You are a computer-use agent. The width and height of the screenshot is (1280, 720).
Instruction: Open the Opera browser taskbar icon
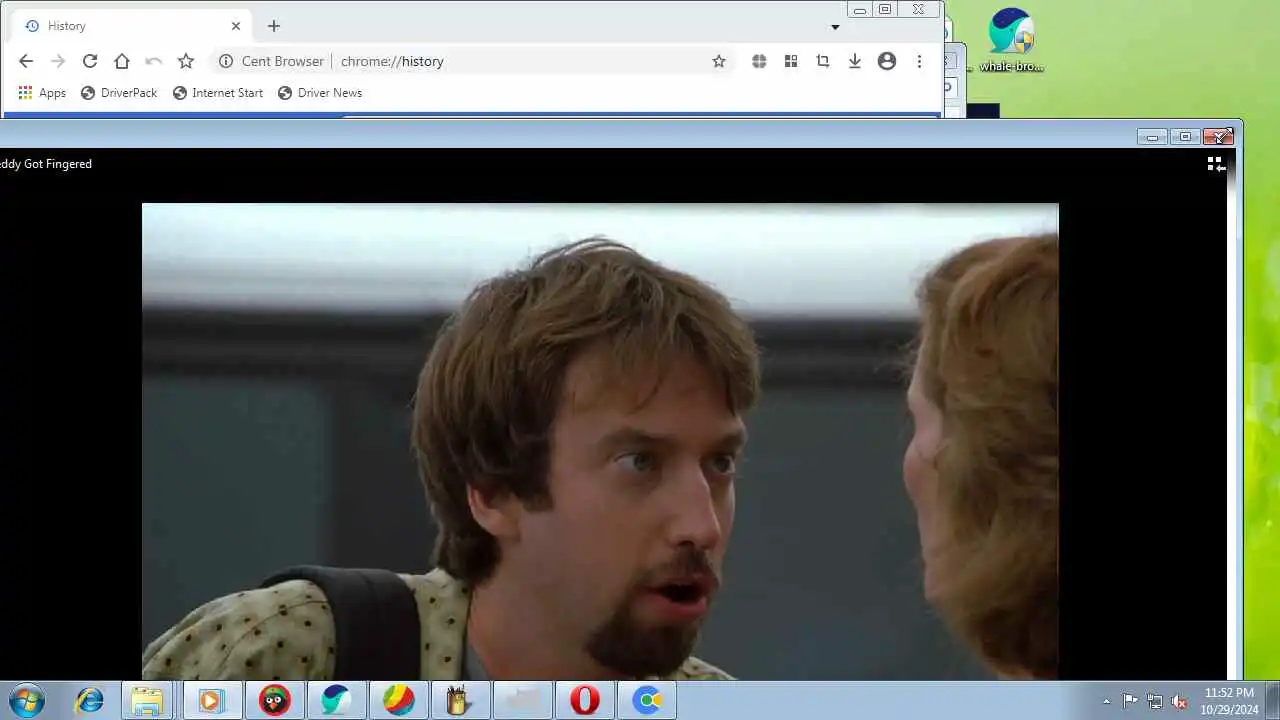(584, 700)
